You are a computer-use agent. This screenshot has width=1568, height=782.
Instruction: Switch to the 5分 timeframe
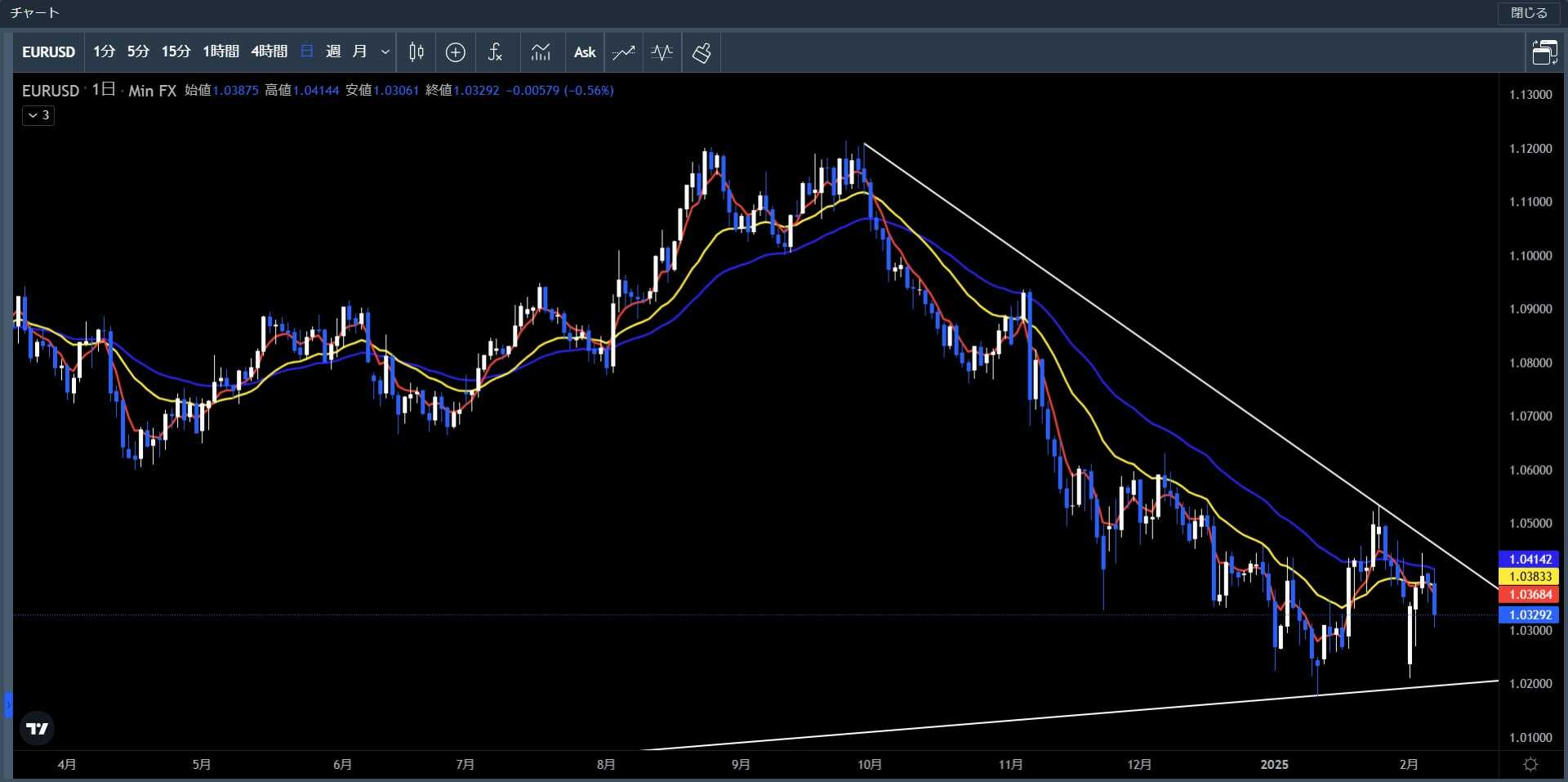[138, 51]
